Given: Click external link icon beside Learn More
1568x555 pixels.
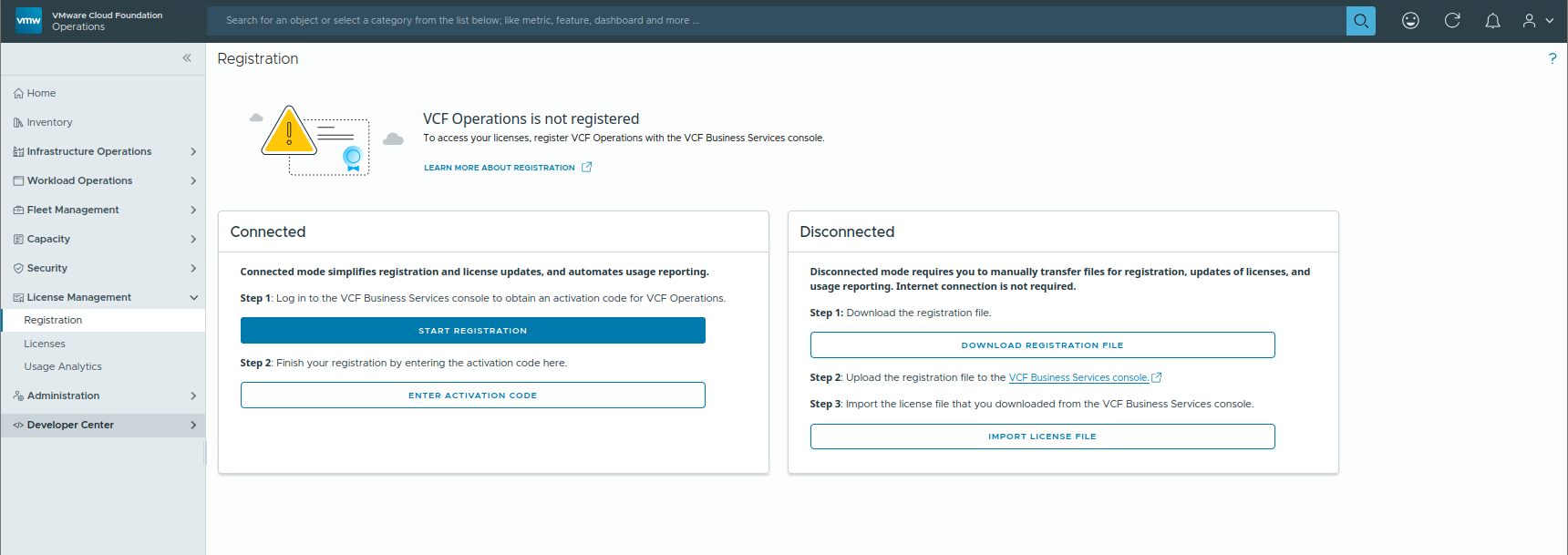Looking at the screenshot, I should tap(586, 167).
